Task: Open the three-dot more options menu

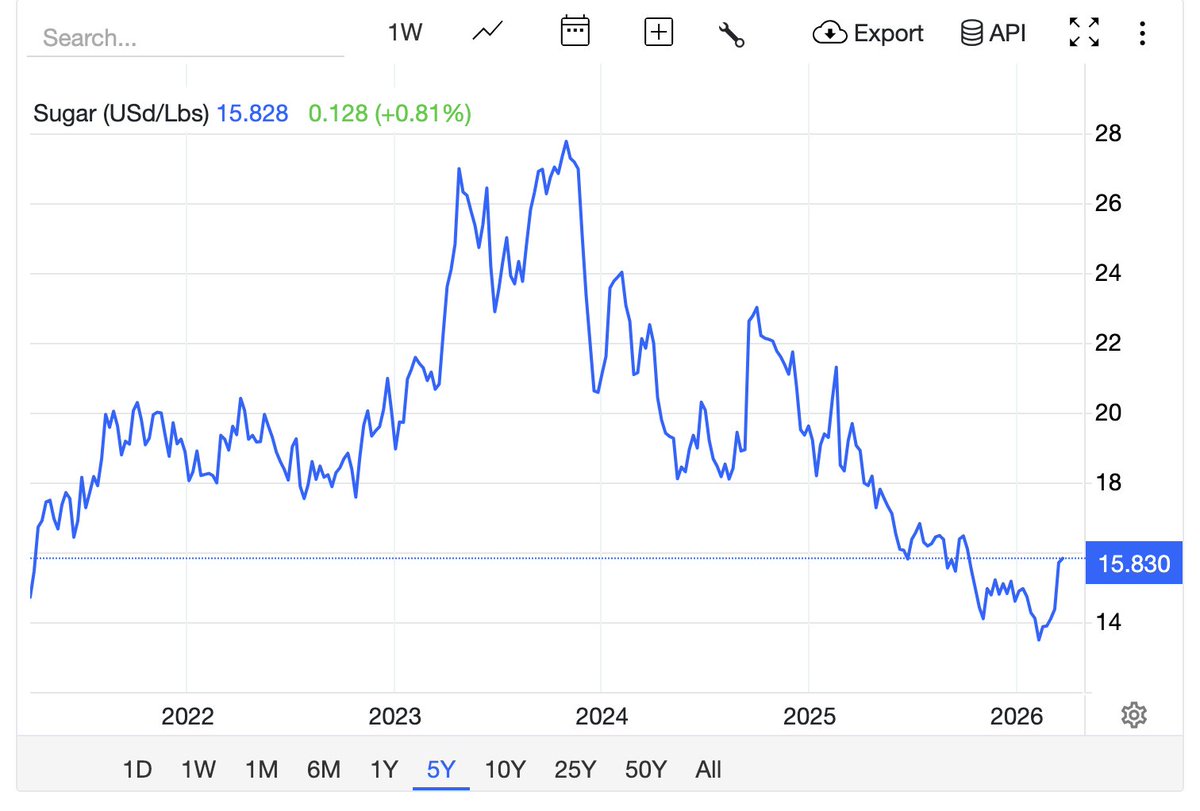Action: click(1142, 33)
